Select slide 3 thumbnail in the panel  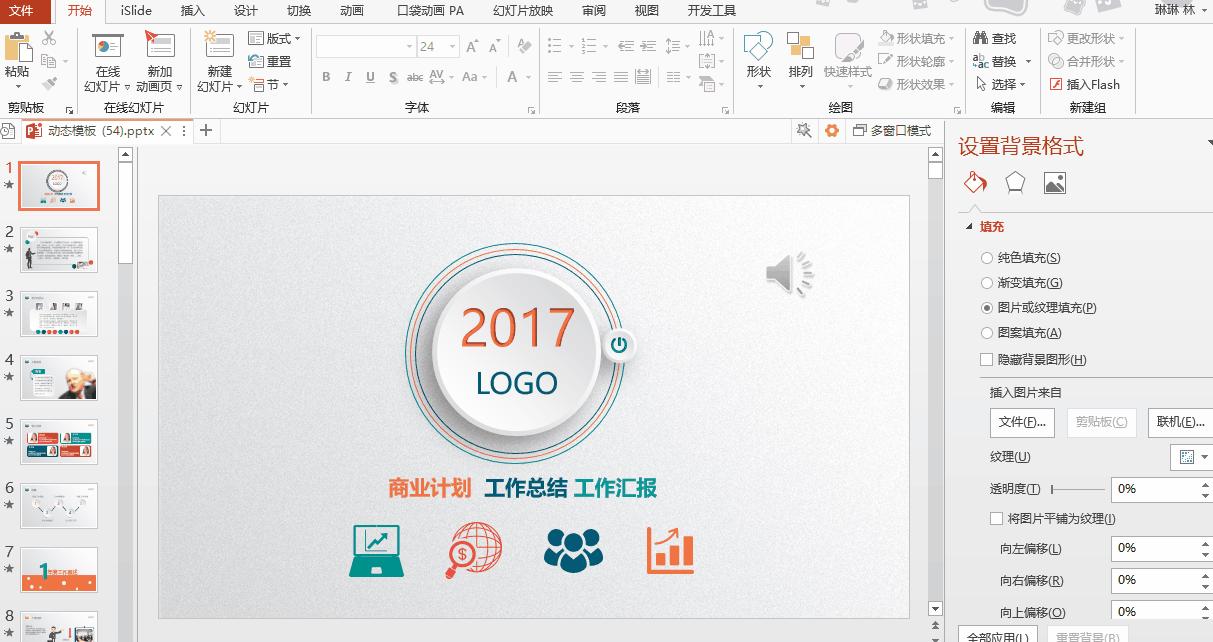58,314
